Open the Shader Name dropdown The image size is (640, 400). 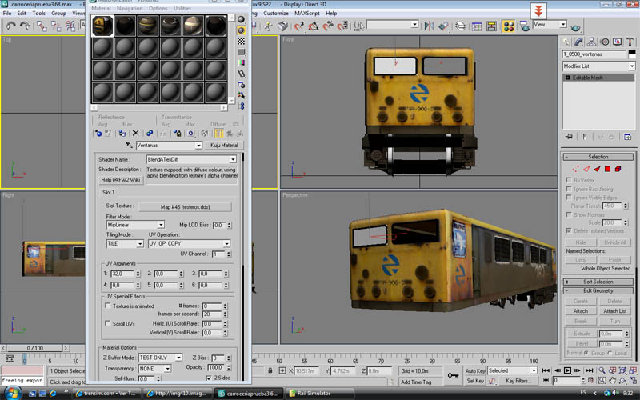pos(189,159)
